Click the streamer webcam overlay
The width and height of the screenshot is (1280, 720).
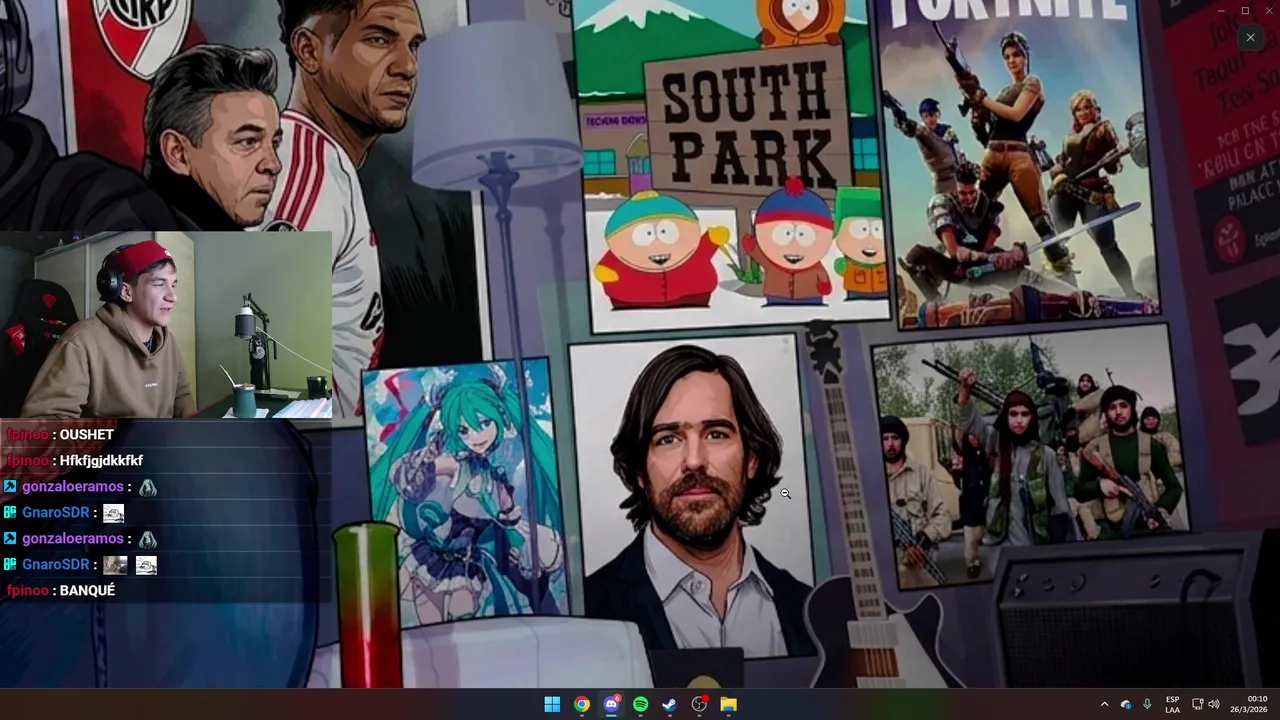tap(166, 325)
